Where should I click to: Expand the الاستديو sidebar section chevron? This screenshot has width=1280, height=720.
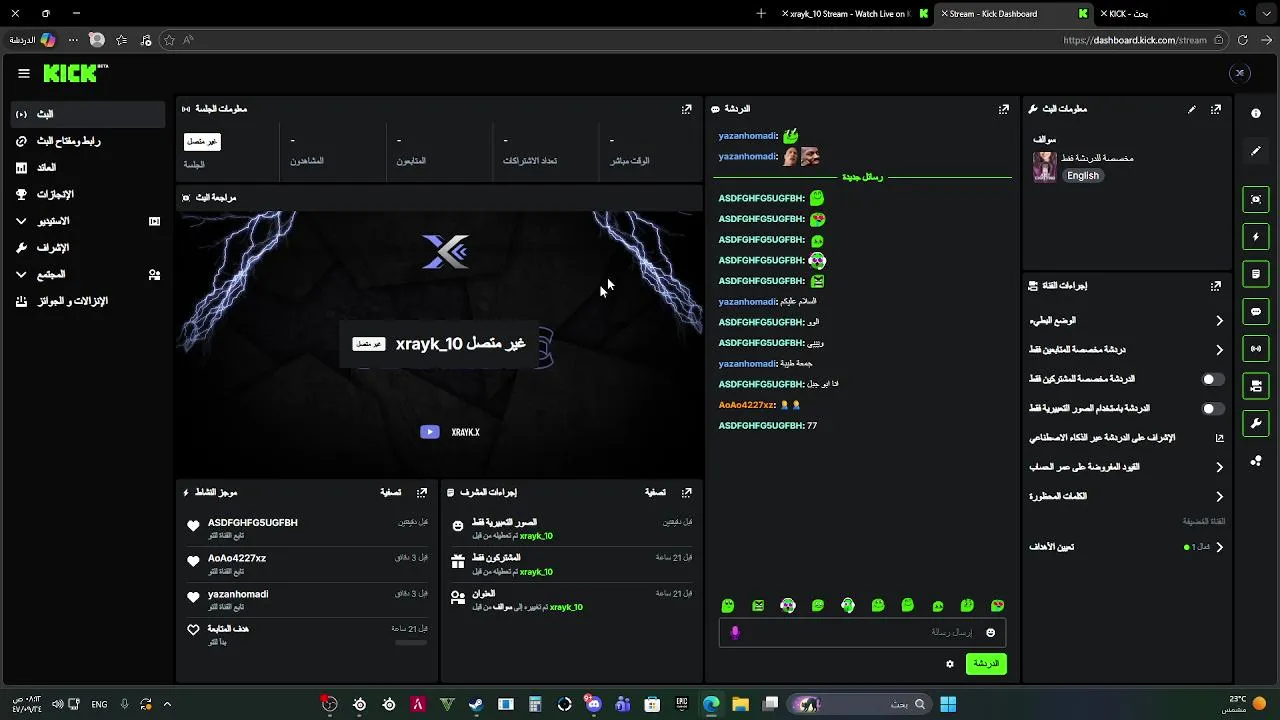click(22, 221)
